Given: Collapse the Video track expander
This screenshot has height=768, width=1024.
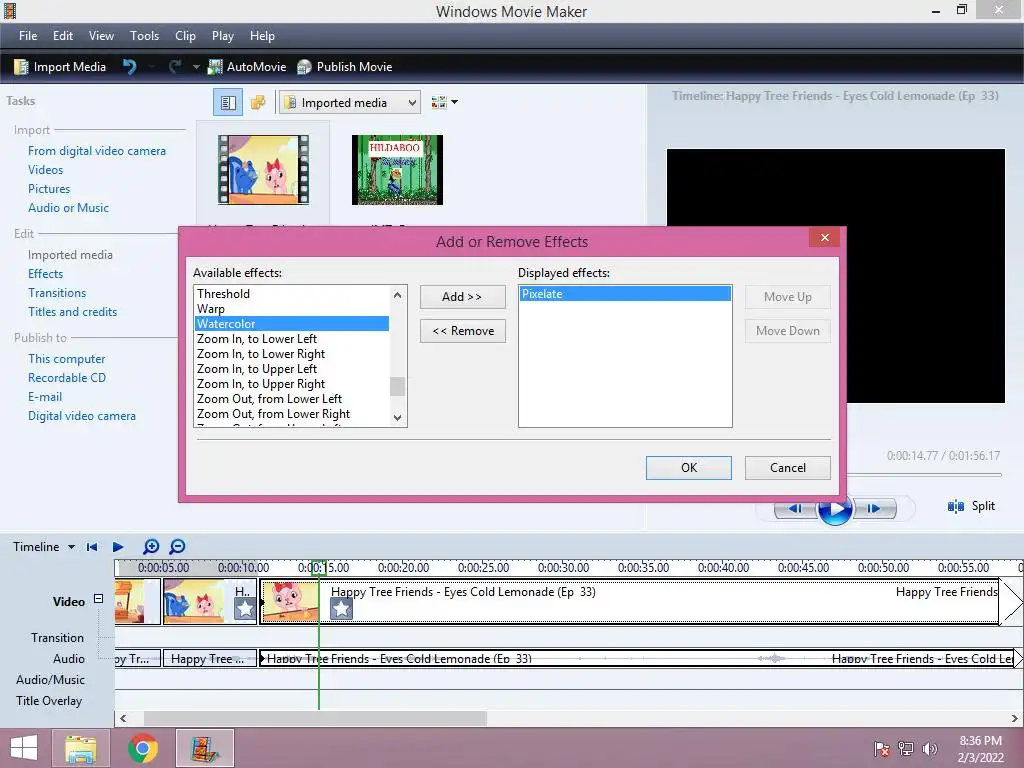Looking at the screenshot, I should (99, 598).
